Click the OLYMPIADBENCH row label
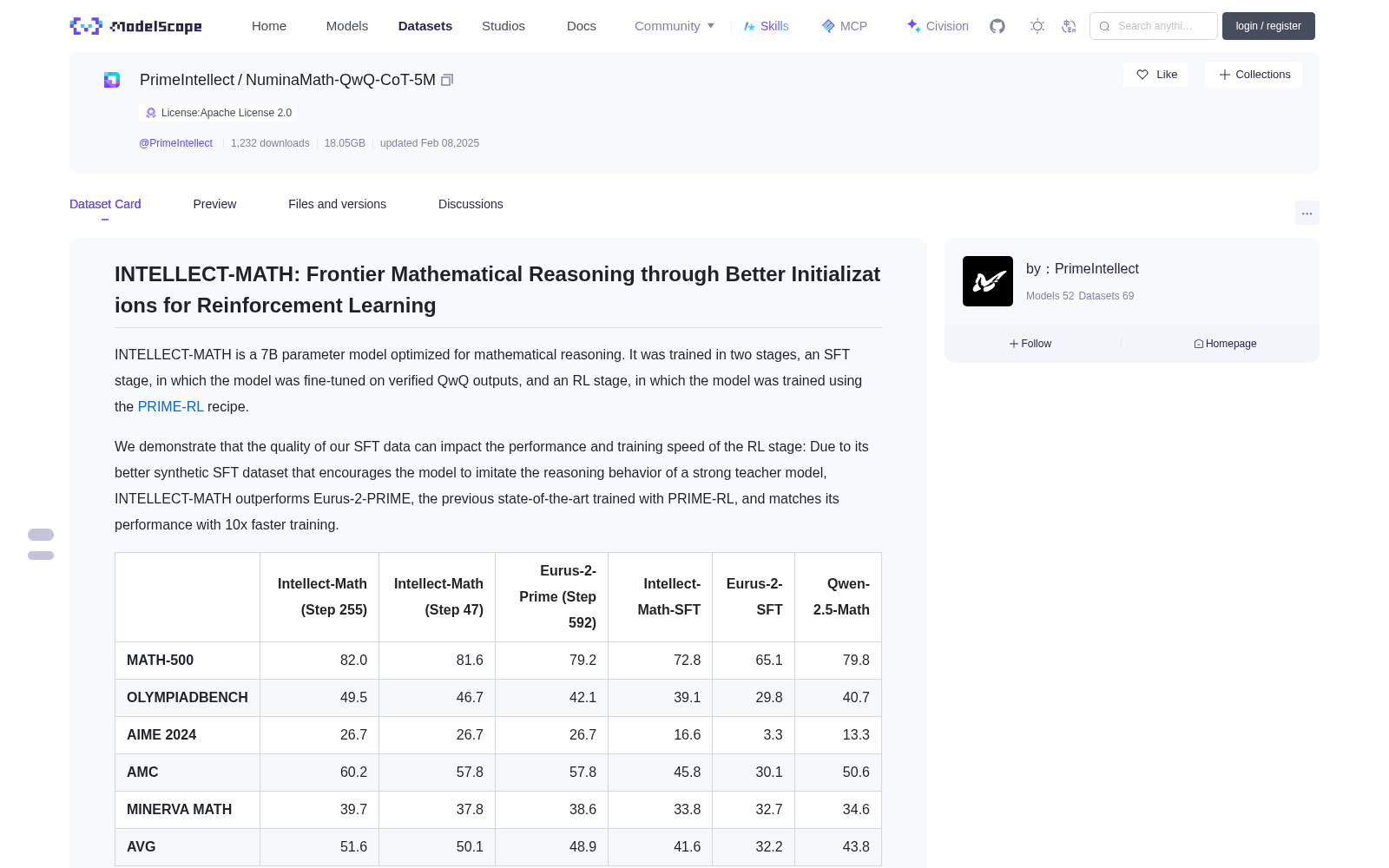The width and height of the screenshot is (1389, 868). [x=188, y=698]
